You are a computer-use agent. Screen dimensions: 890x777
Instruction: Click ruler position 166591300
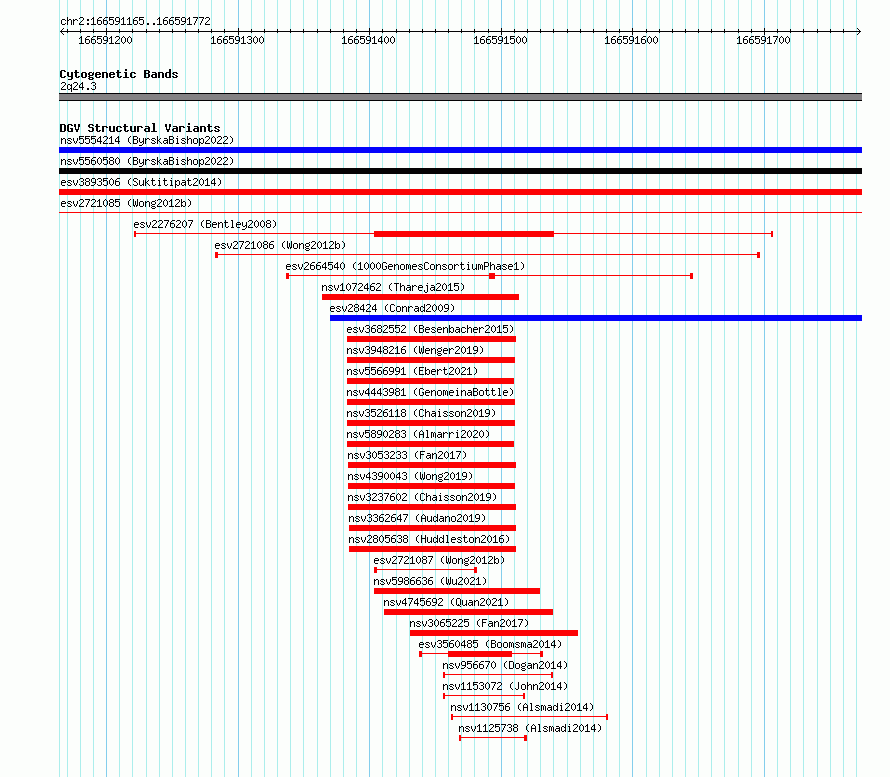tap(237, 40)
